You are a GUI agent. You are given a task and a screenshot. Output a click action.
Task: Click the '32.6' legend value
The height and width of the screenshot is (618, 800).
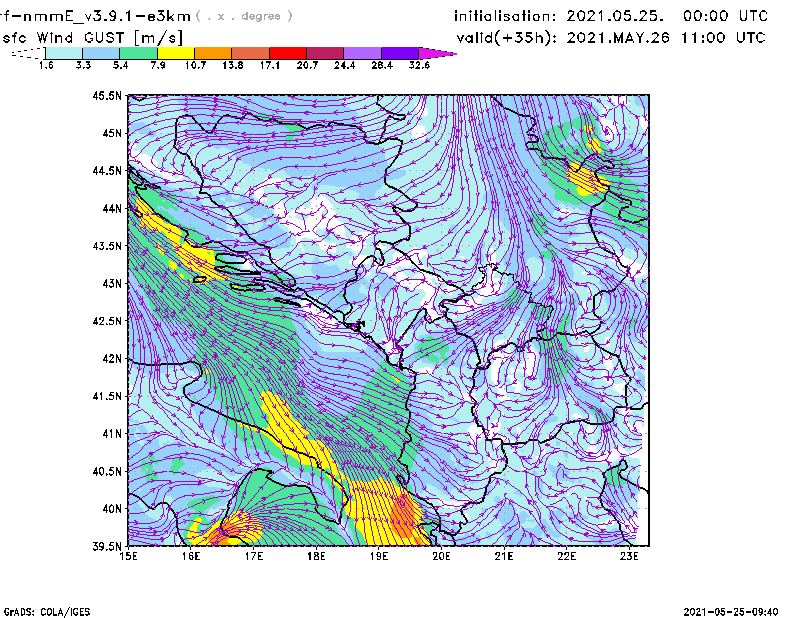pos(419,65)
